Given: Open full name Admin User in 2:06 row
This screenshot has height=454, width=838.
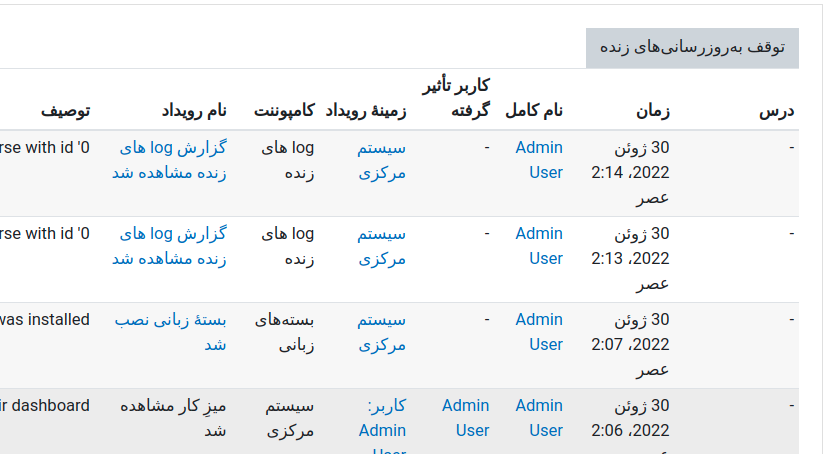Looking at the screenshot, I should tap(539, 418).
